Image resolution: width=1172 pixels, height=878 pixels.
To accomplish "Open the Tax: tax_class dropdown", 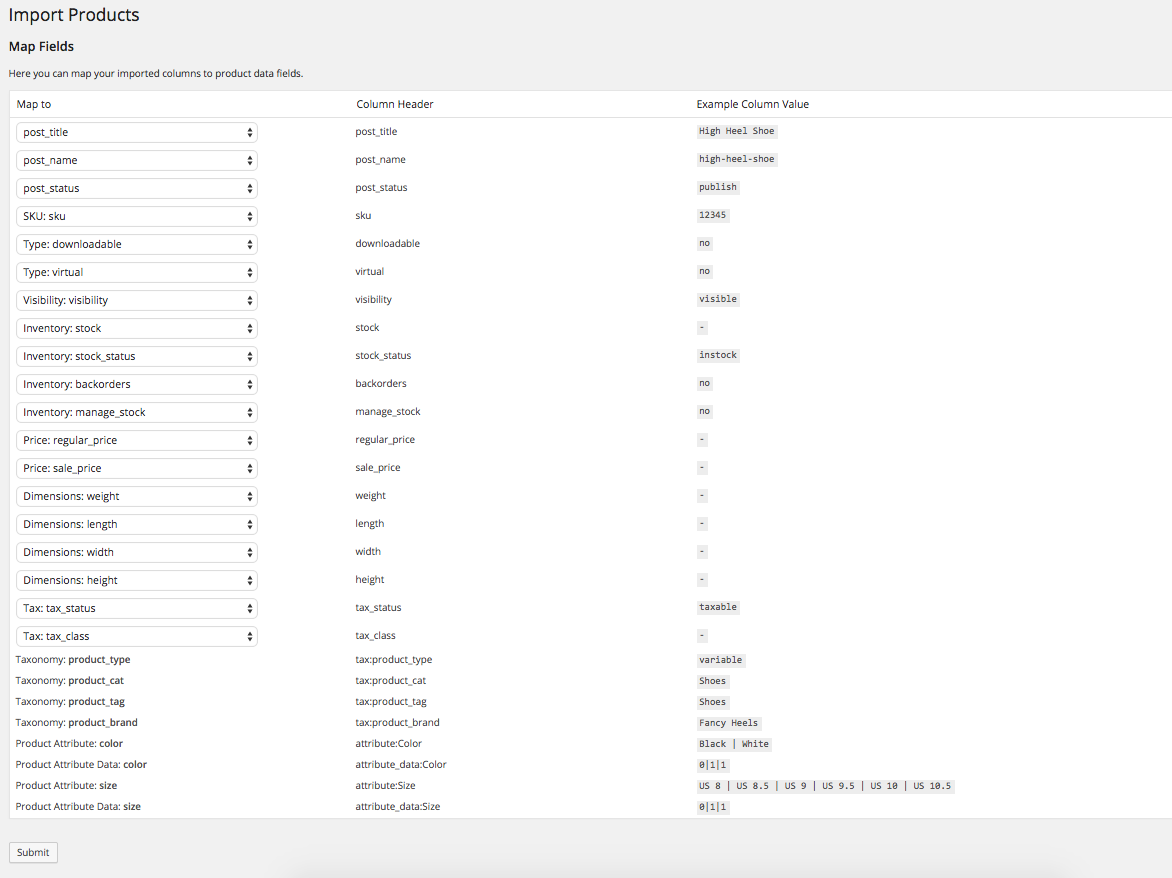I will point(136,636).
